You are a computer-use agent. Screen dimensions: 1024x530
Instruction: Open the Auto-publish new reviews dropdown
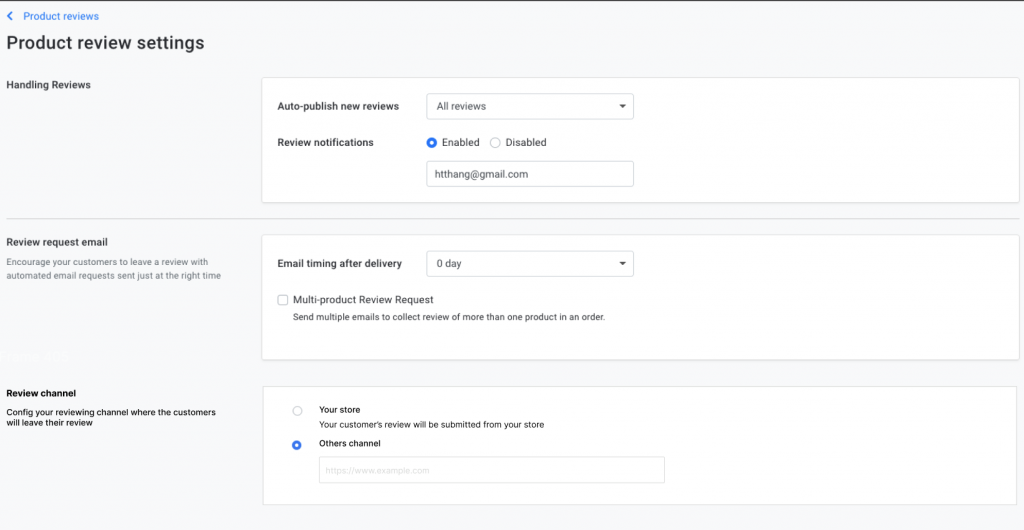(x=530, y=106)
